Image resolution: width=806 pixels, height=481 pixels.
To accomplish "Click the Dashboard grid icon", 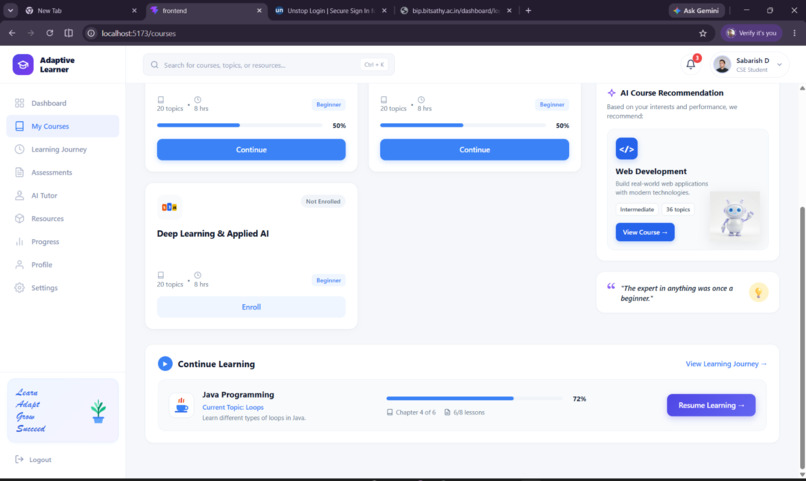I will [x=20, y=103].
